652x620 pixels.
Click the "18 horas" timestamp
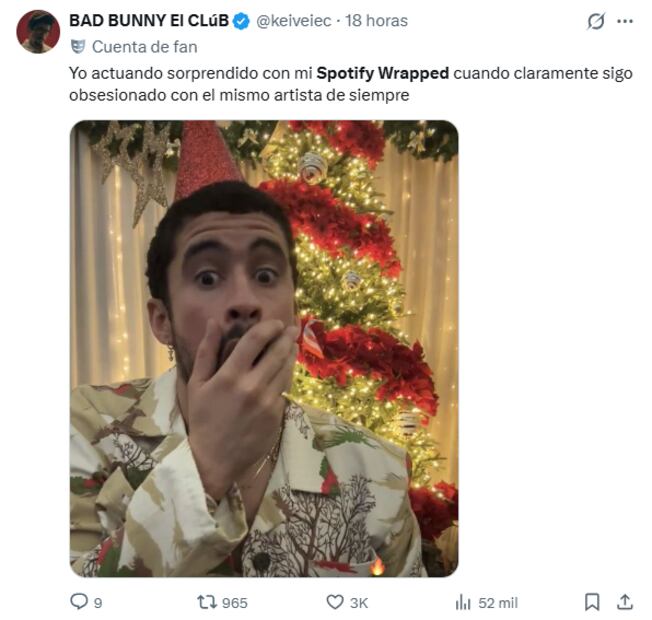coord(377,21)
